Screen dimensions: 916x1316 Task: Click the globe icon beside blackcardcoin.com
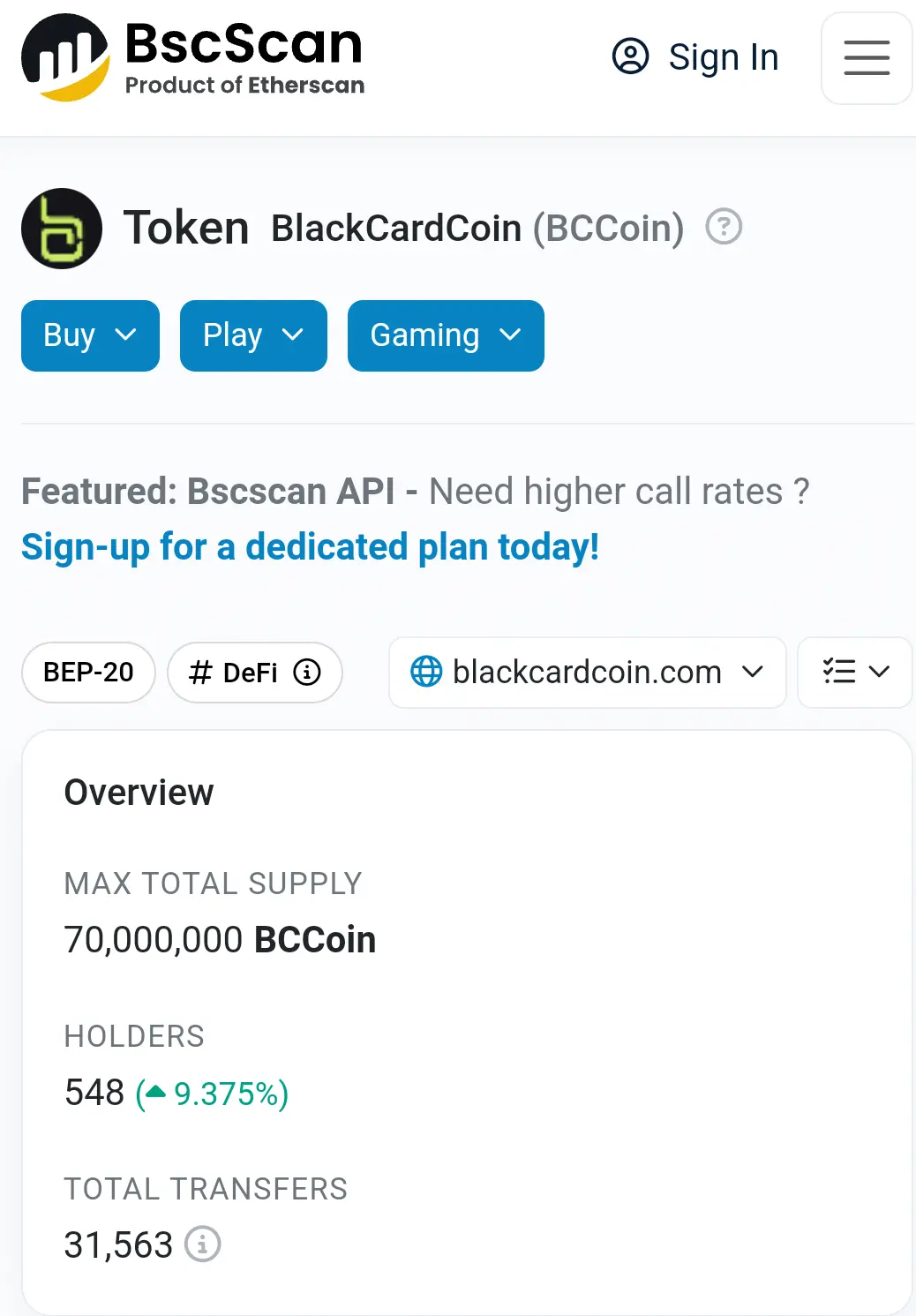[x=426, y=672]
